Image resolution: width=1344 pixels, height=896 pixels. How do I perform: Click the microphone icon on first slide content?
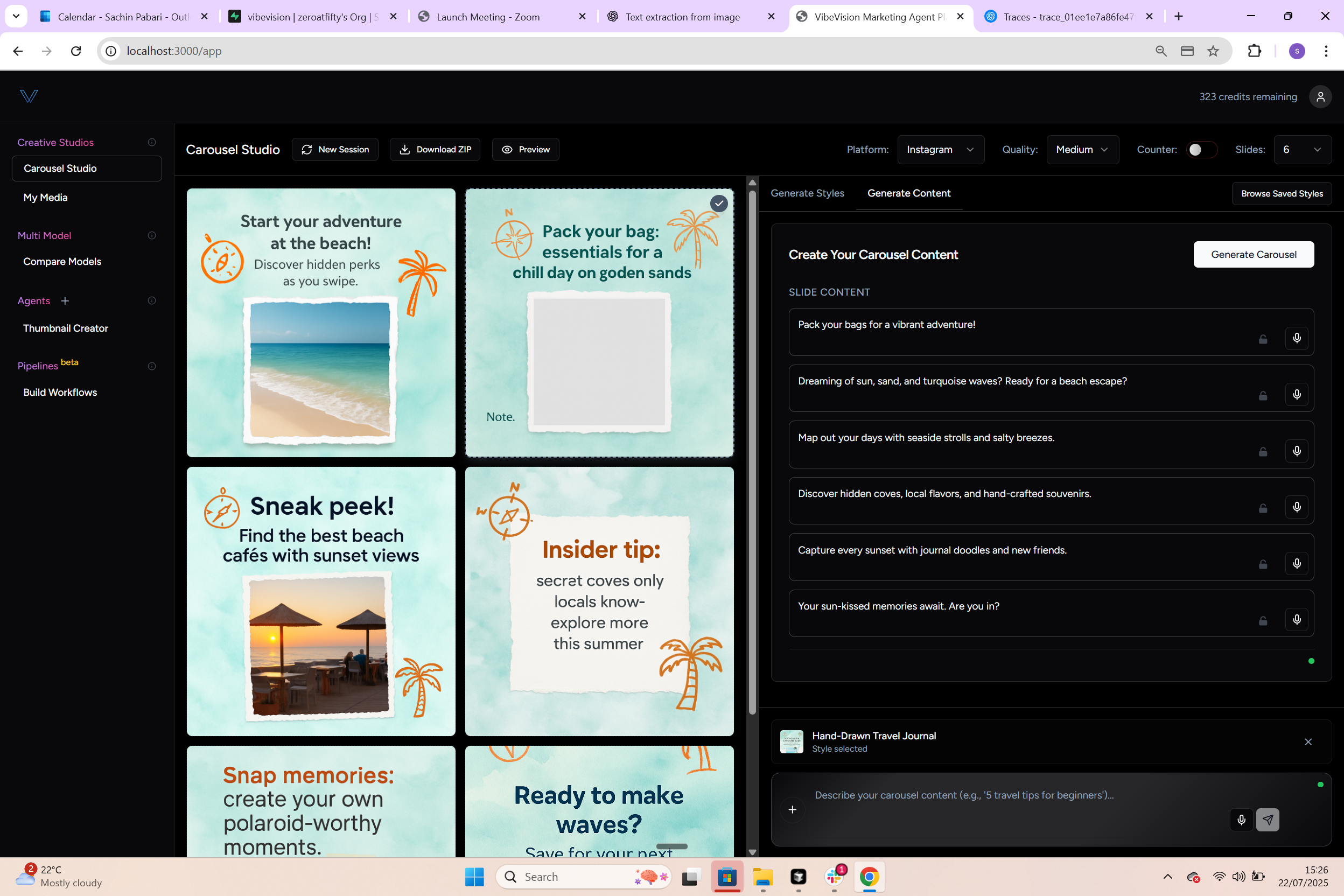click(x=1297, y=338)
